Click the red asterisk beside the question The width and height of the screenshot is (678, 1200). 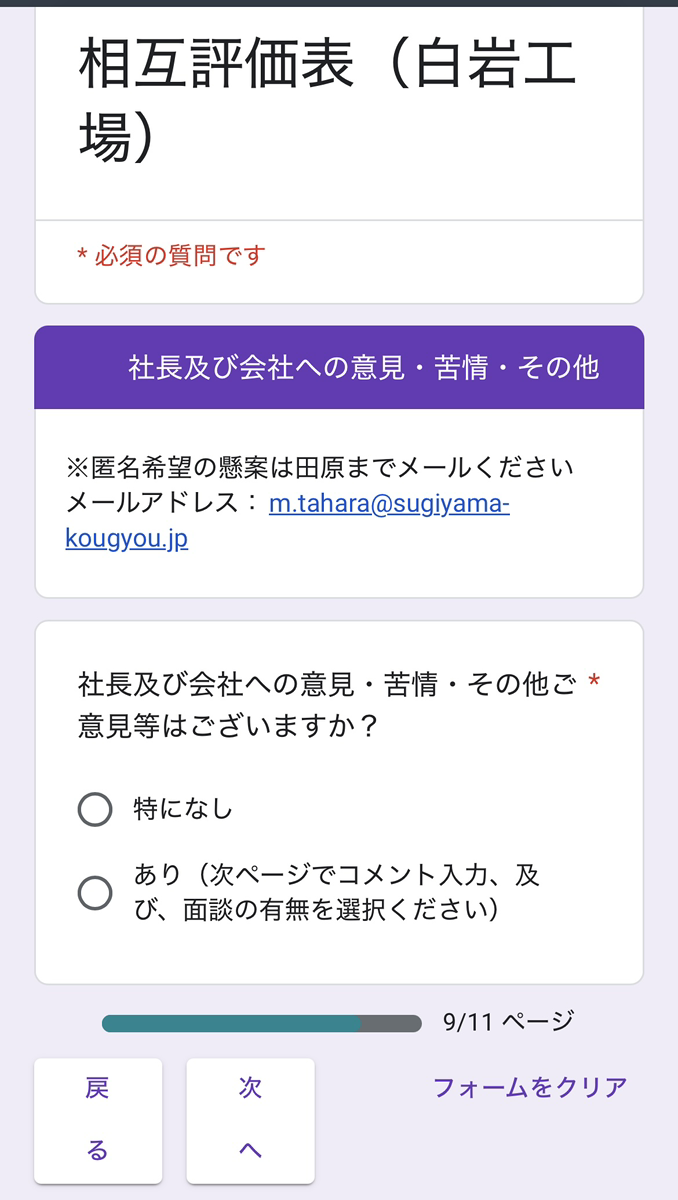(594, 684)
